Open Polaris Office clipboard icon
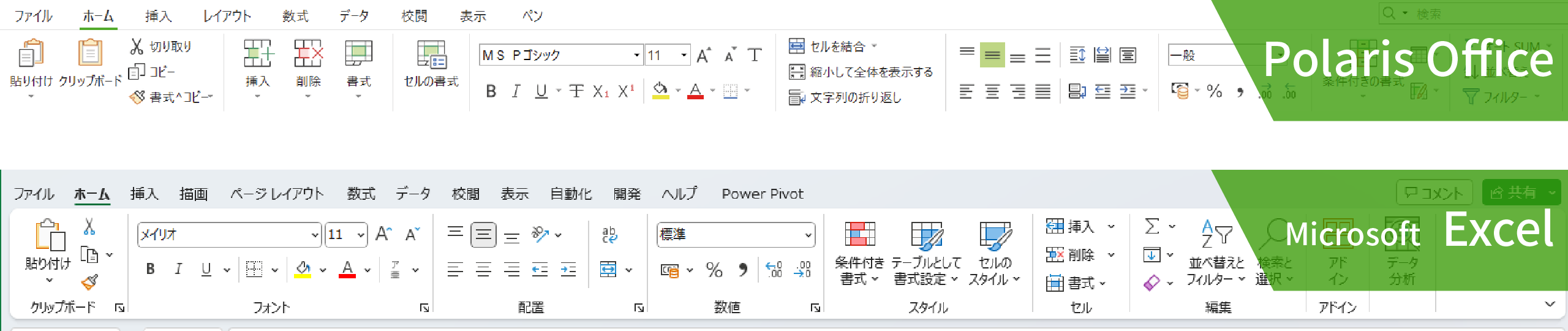This screenshot has height=331, width=1568. click(x=90, y=53)
